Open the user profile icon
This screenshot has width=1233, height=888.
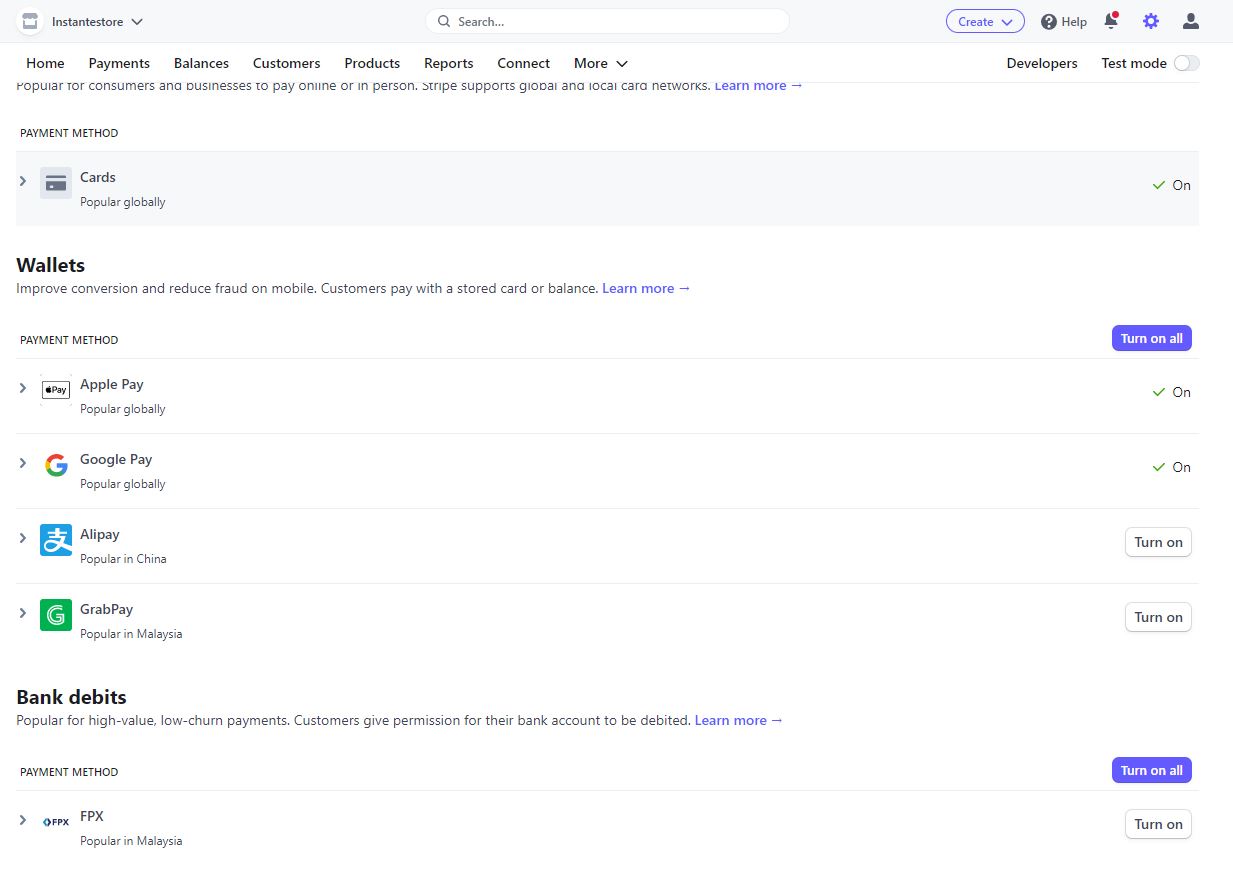point(1190,21)
